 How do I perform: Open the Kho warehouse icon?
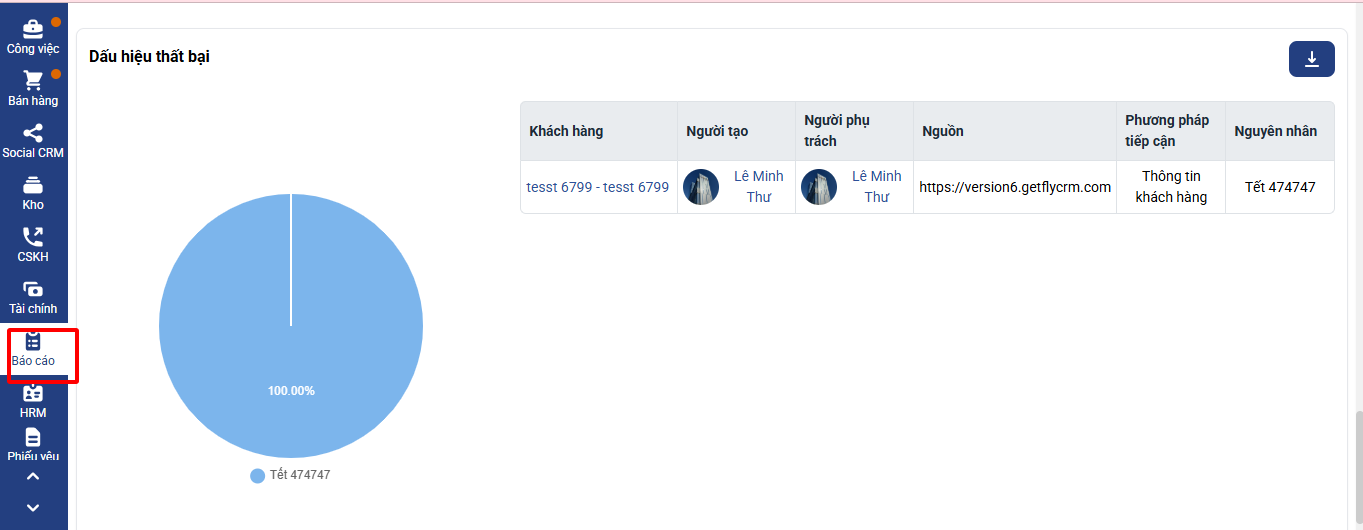pyautogui.click(x=33, y=185)
